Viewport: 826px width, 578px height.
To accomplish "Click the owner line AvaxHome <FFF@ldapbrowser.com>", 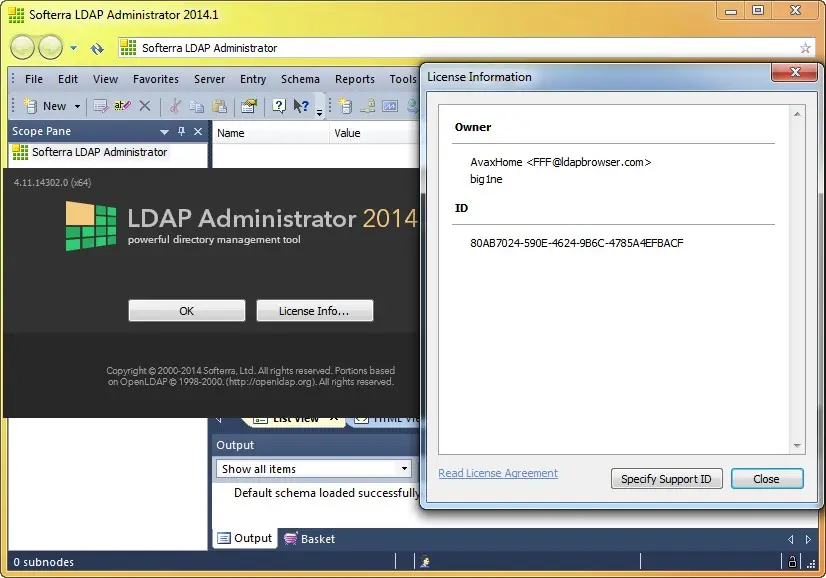I will (560, 162).
